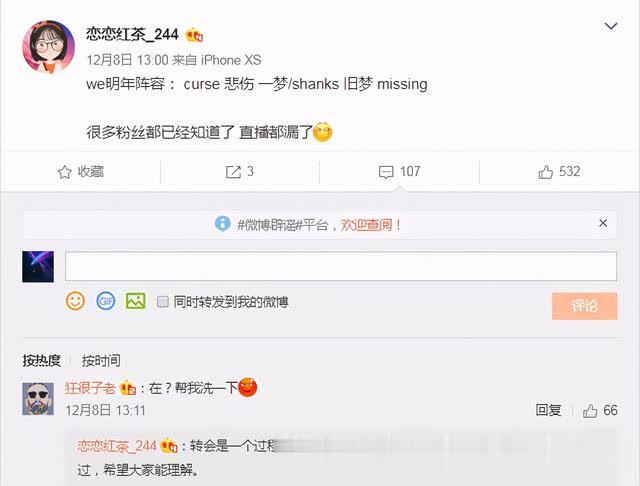Click the star favorite (收藏) icon
Image resolution: width=640 pixels, height=486 pixels.
coord(64,172)
